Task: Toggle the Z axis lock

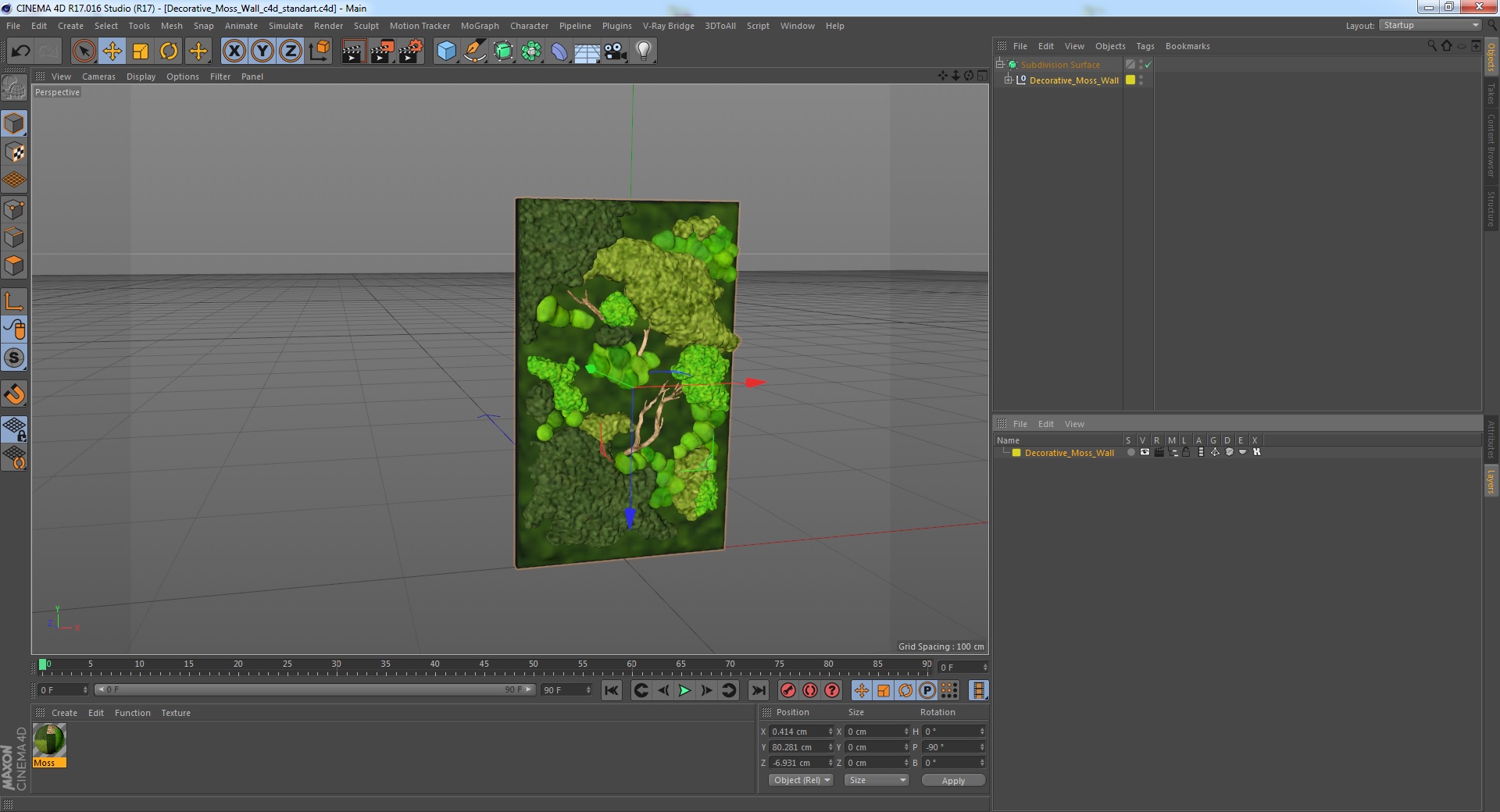Action: (x=291, y=52)
